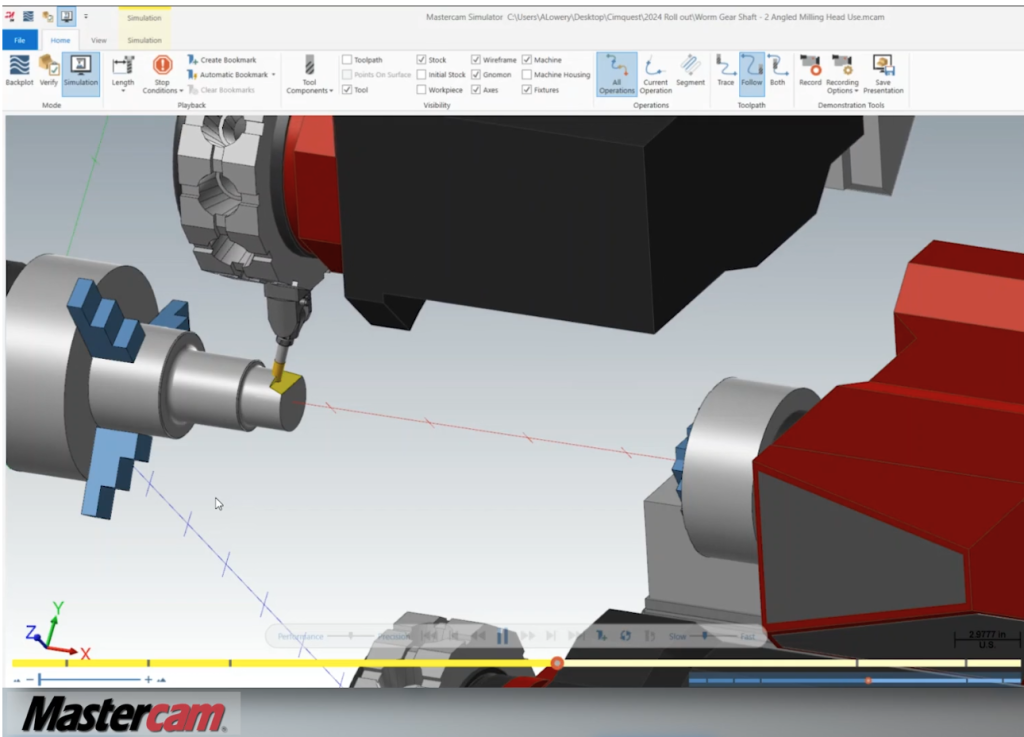Click the Tool Components icon

(x=310, y=65)
